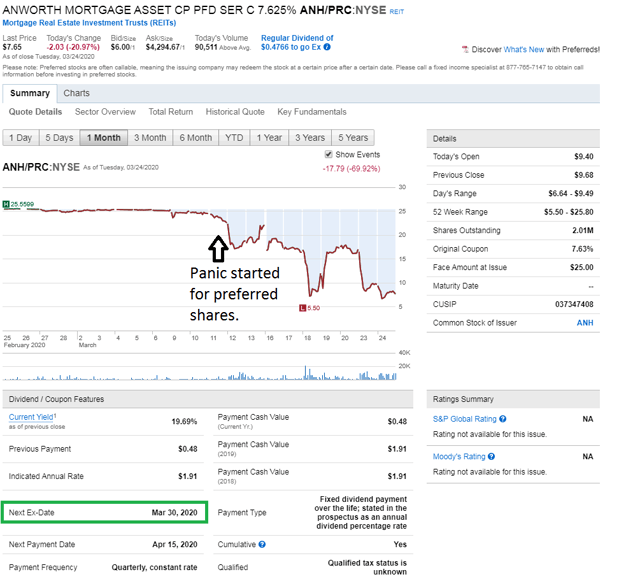This screenshot has height=579, width=640.
Task: Select the 52 Week Range value $5.50 - $25.80
Action: tap(569, 212)
